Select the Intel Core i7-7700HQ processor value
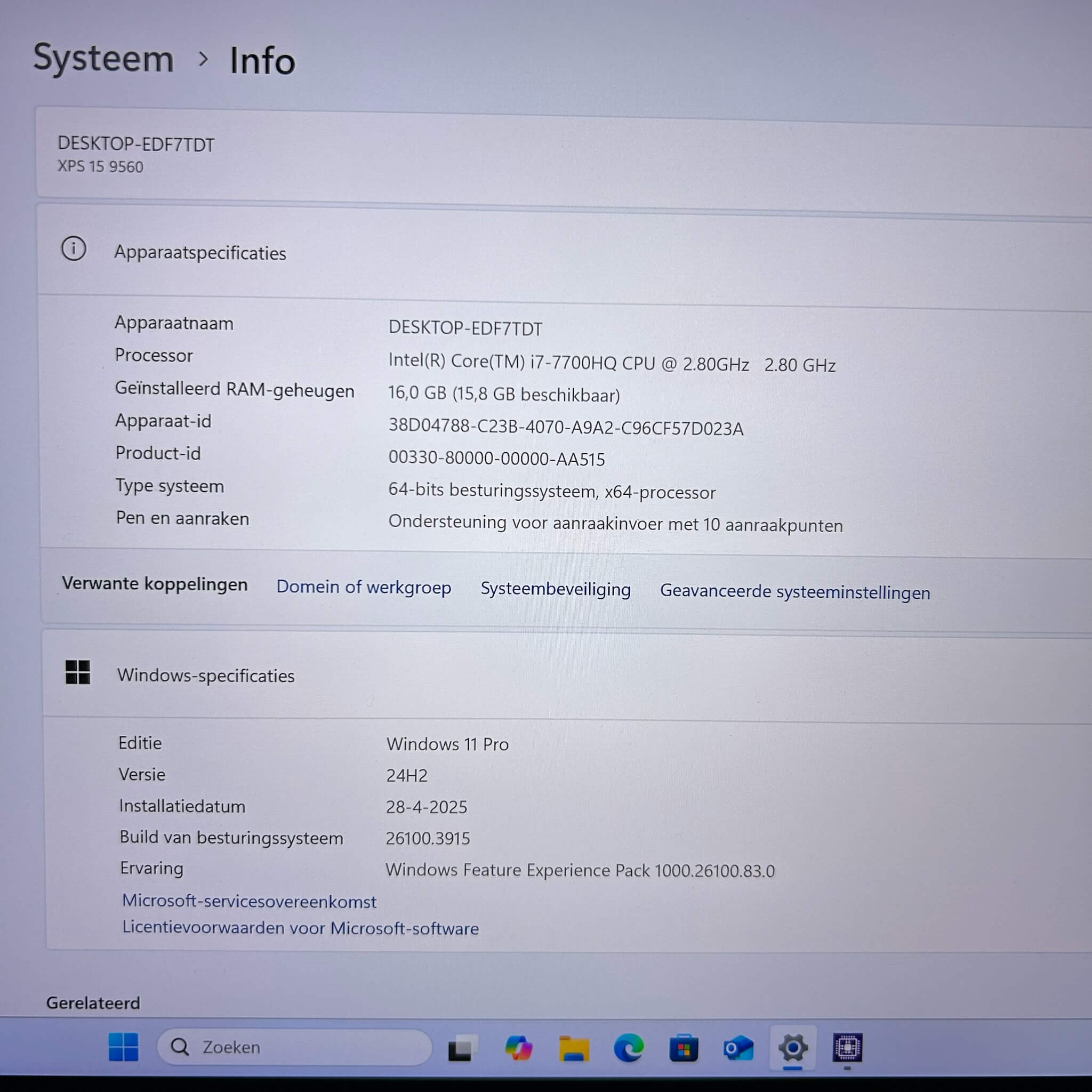The image size is (1092, 1092). coord(612,363)
